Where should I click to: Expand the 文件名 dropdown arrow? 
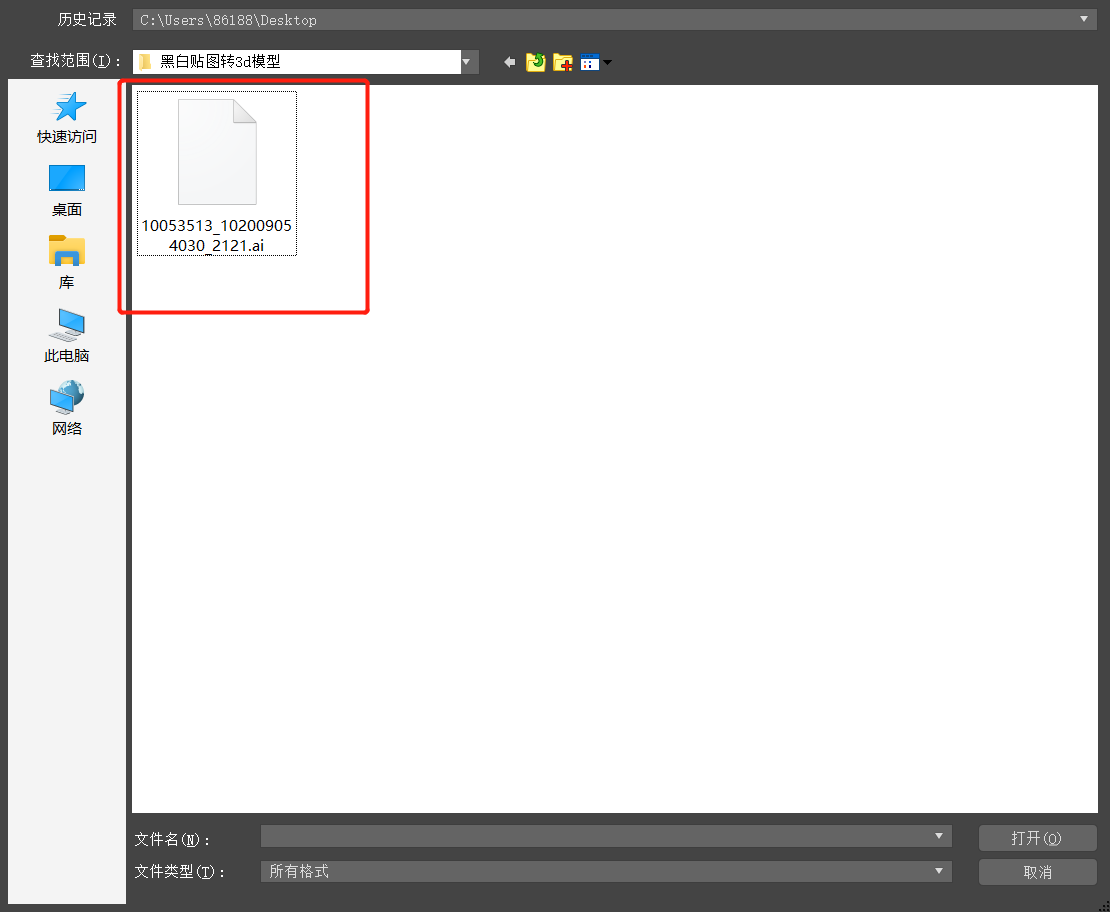click(938, 836)
